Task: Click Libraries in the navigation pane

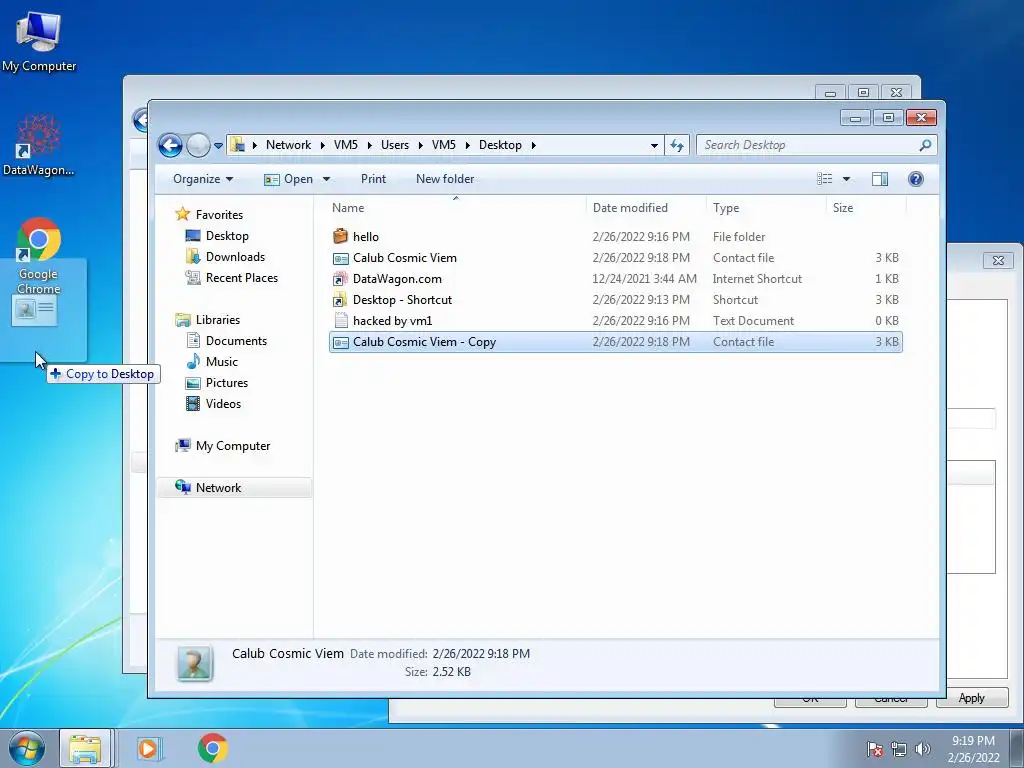Action: pos(217,319)
